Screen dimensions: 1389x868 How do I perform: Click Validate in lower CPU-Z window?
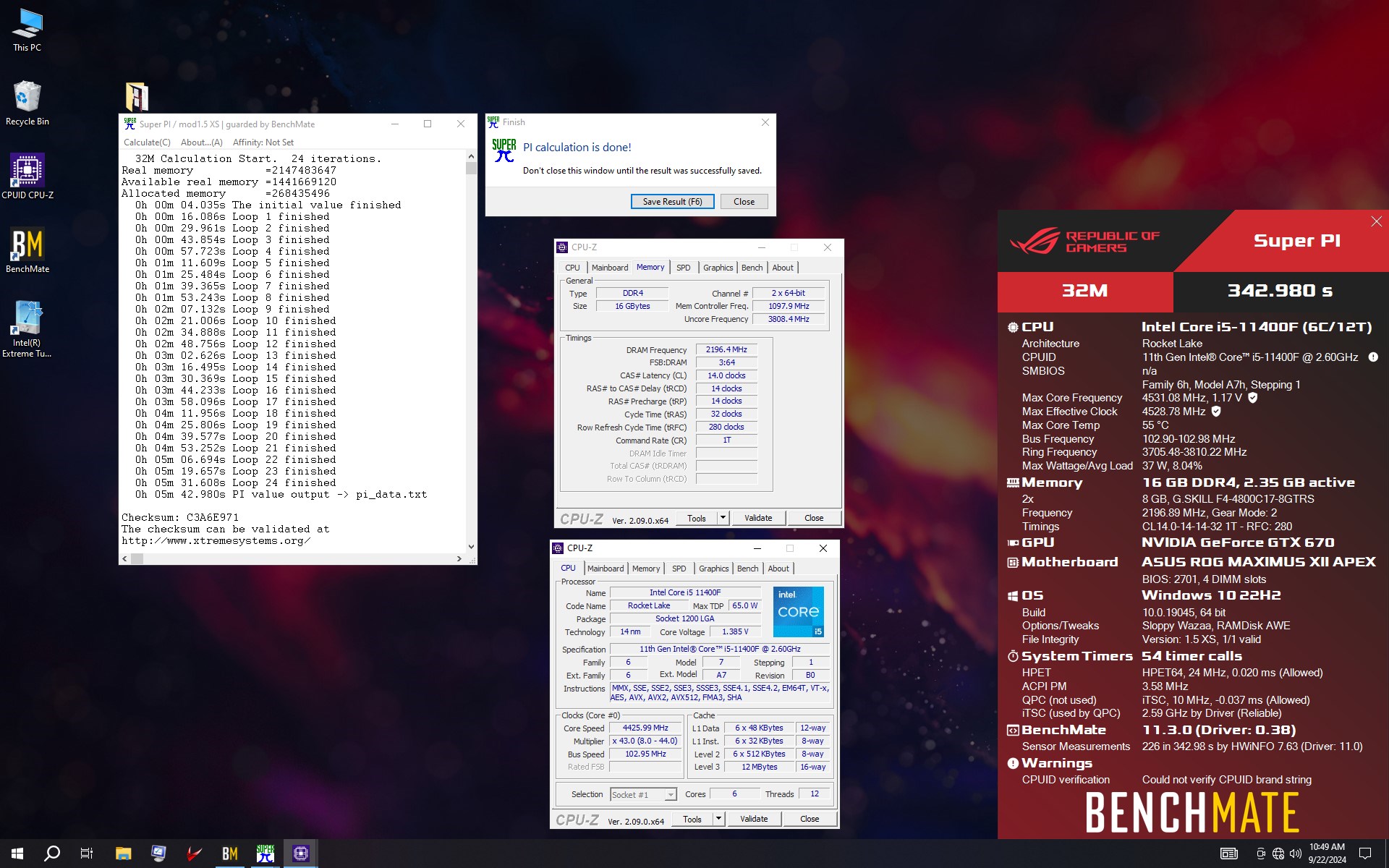pos(754,819)
